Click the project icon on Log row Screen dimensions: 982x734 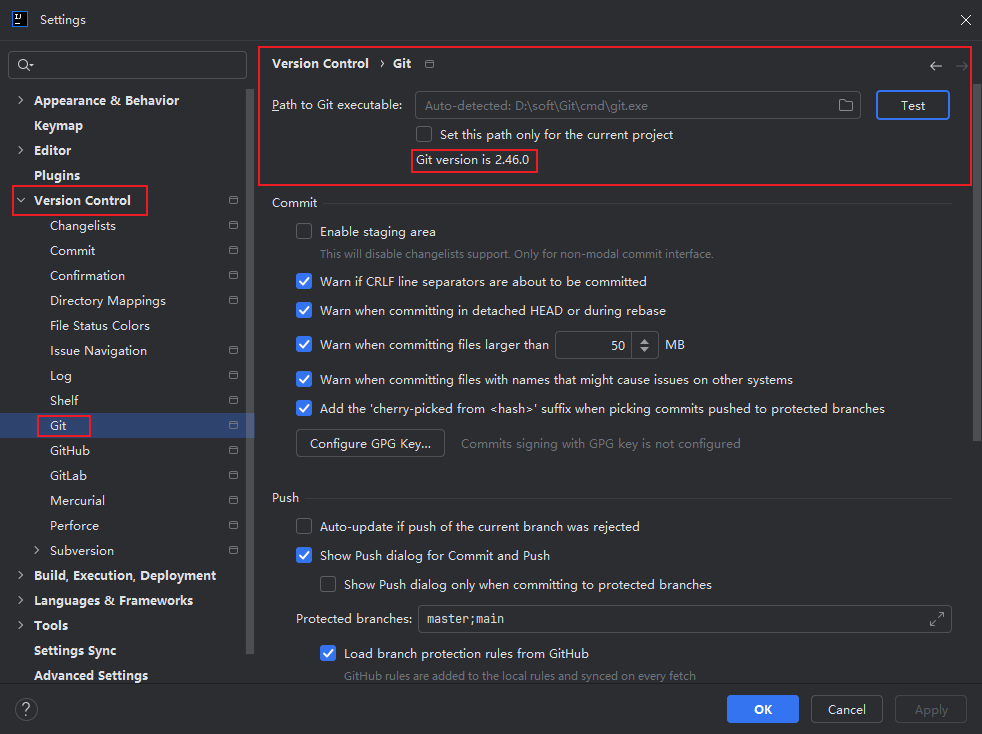(x=234, y=375)
